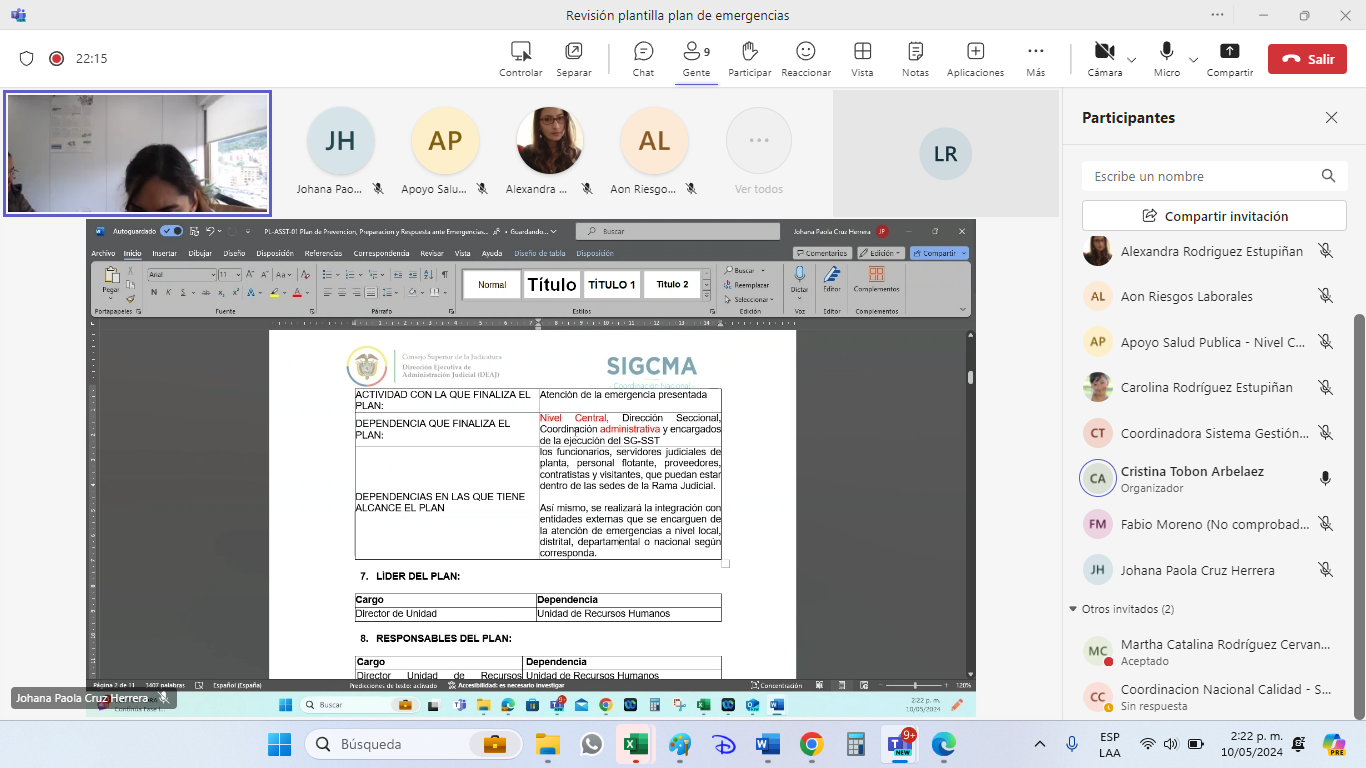Click the yellow highlight color in Word
The image size is (1366, 768).
pyautogui.click(x=274, y=293)
